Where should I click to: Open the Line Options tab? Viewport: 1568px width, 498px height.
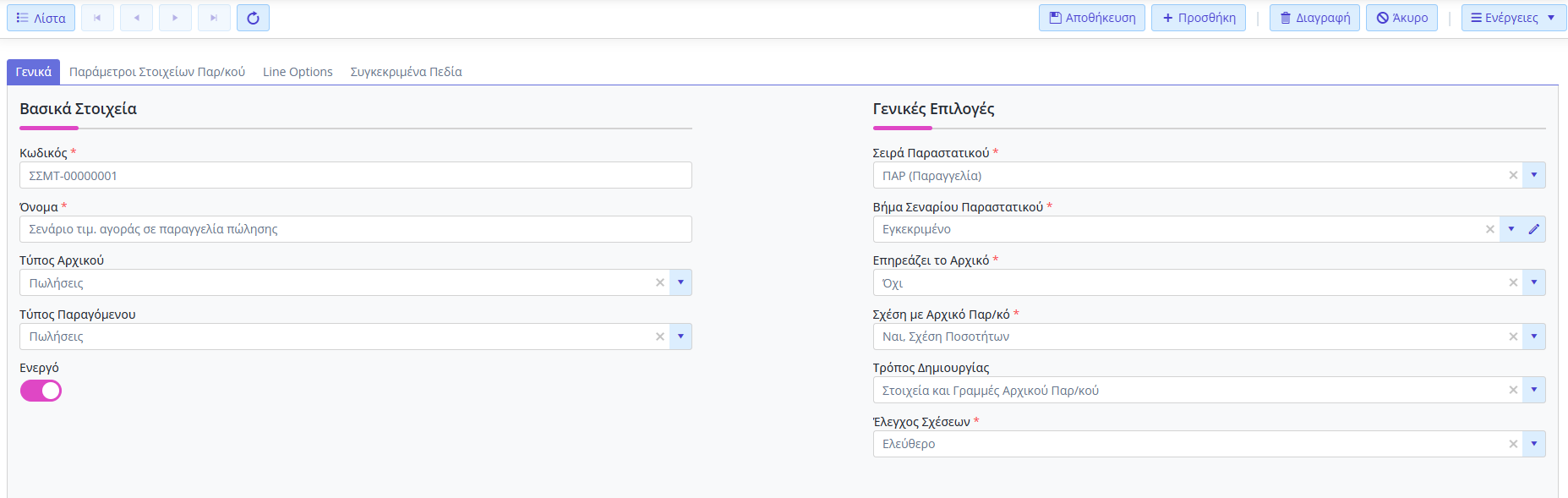tap(298, 72)
